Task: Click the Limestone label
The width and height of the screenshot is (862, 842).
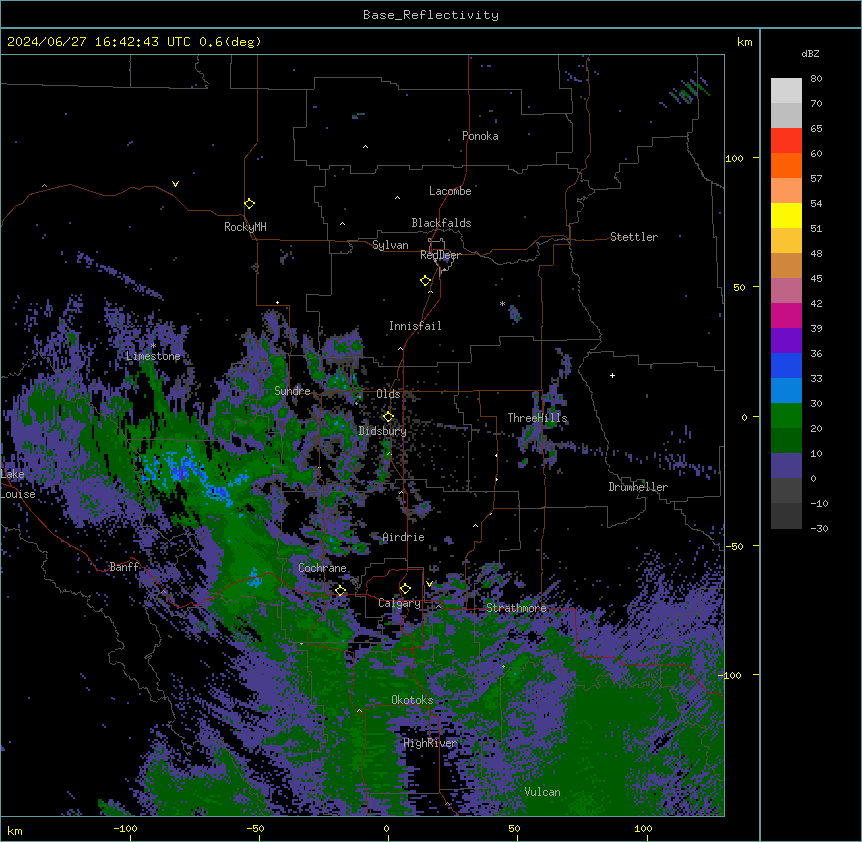Action: click(153, 356)
